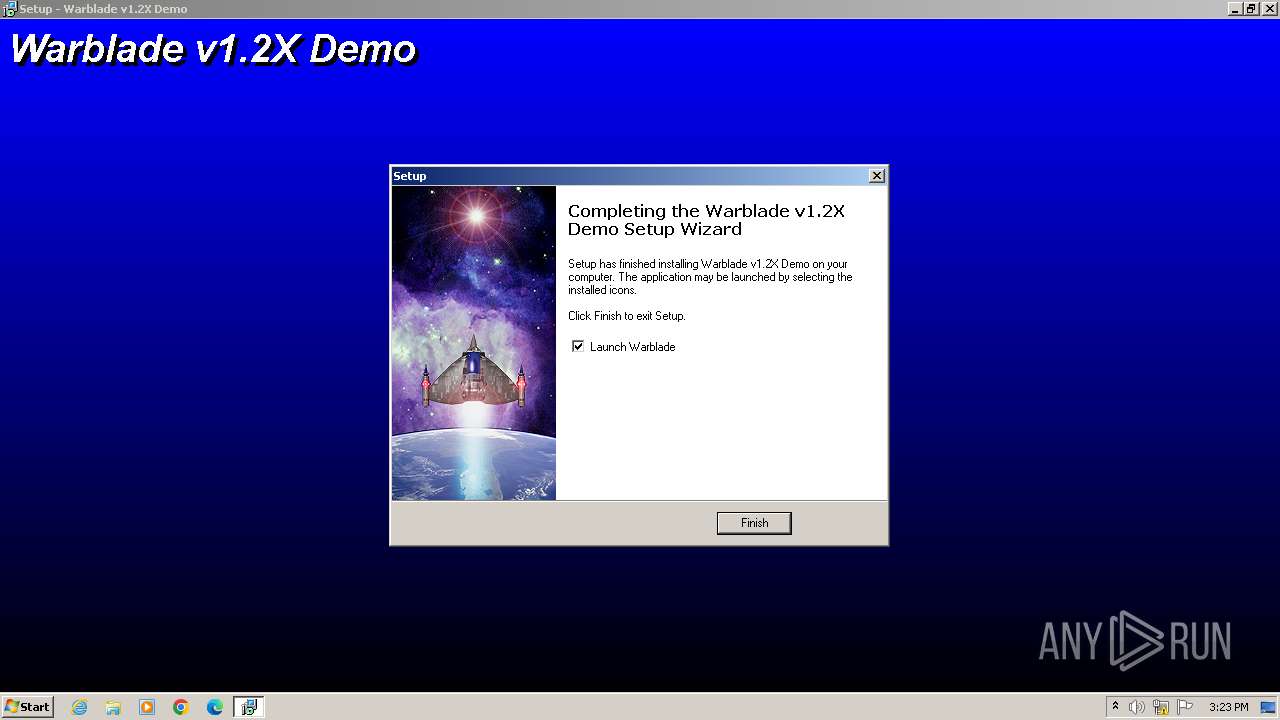Click the Show desktop button
The image size is (1280, 720).
[x=1270, y=707]
